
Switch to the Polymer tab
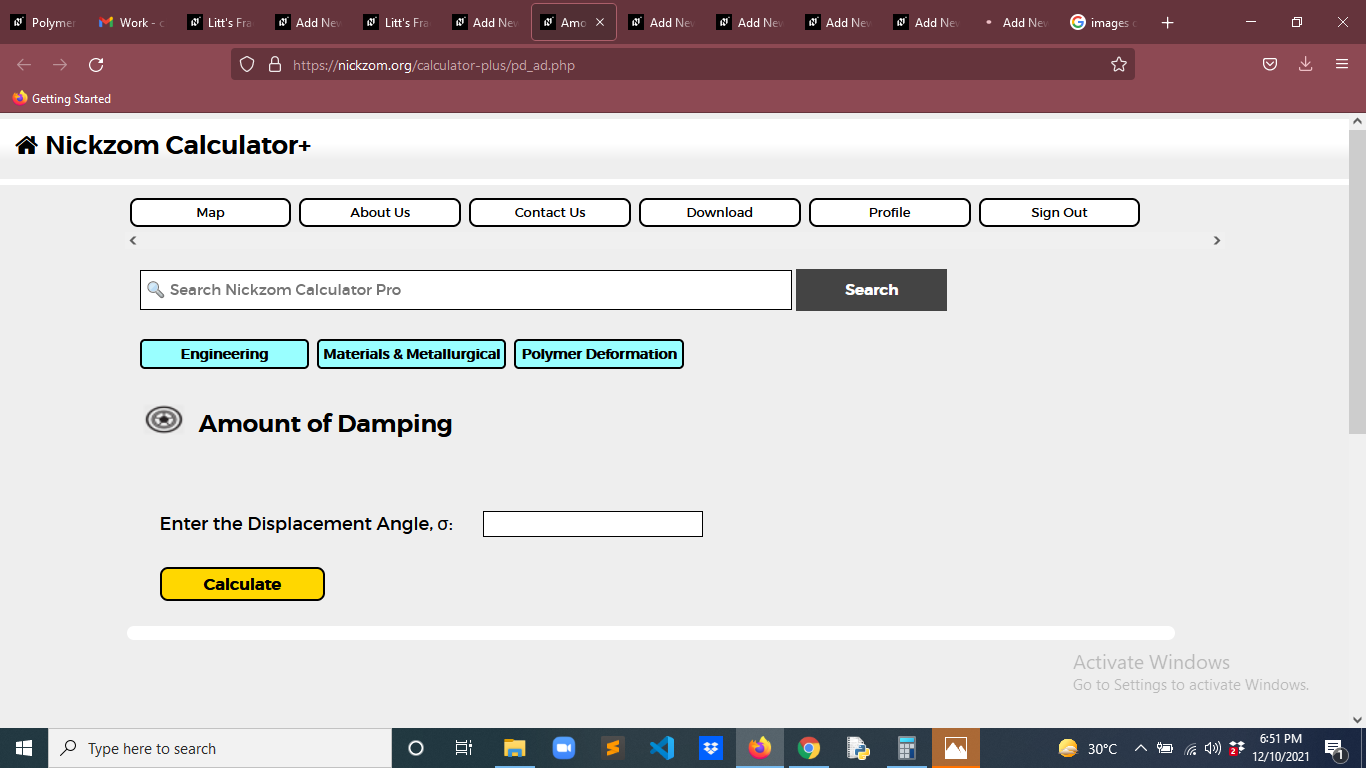point(44,22)
